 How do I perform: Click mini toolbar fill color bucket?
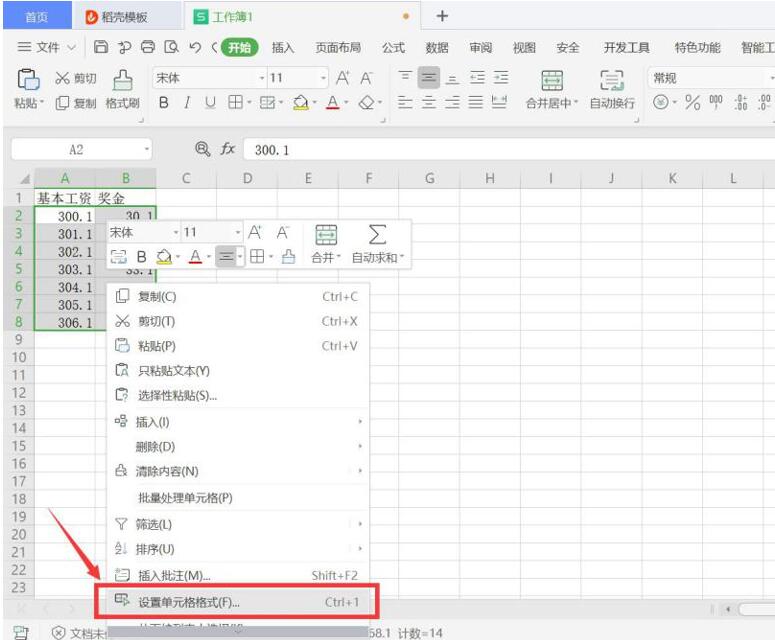coord(164,256)
